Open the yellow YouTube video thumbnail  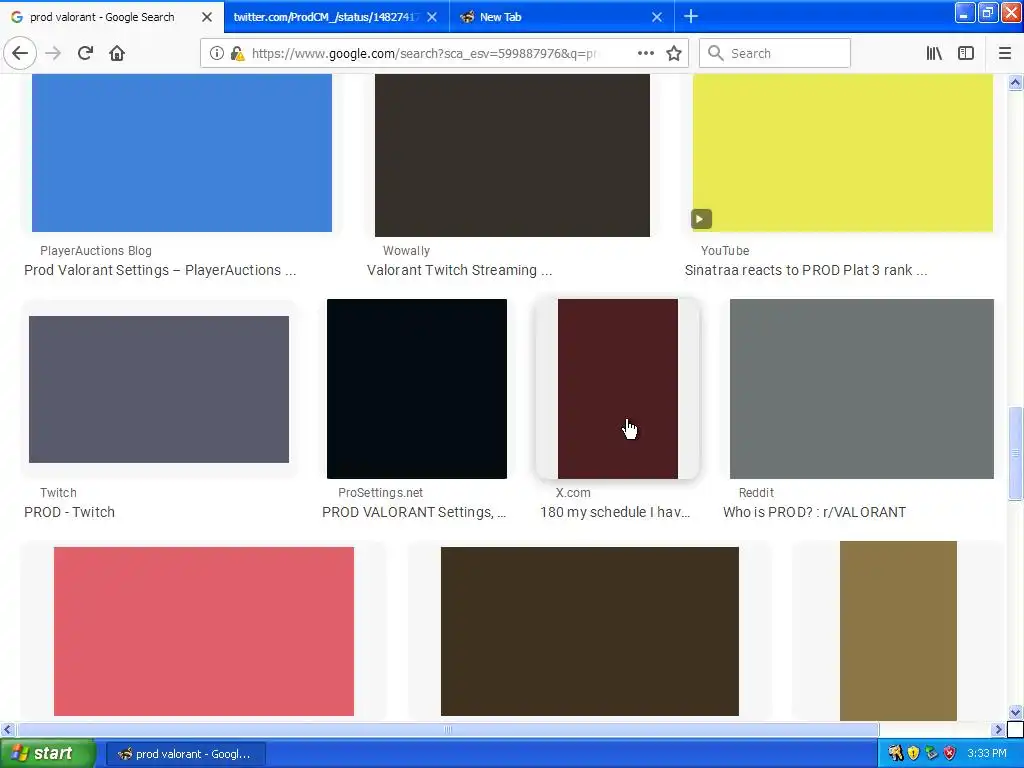[842, 153]
